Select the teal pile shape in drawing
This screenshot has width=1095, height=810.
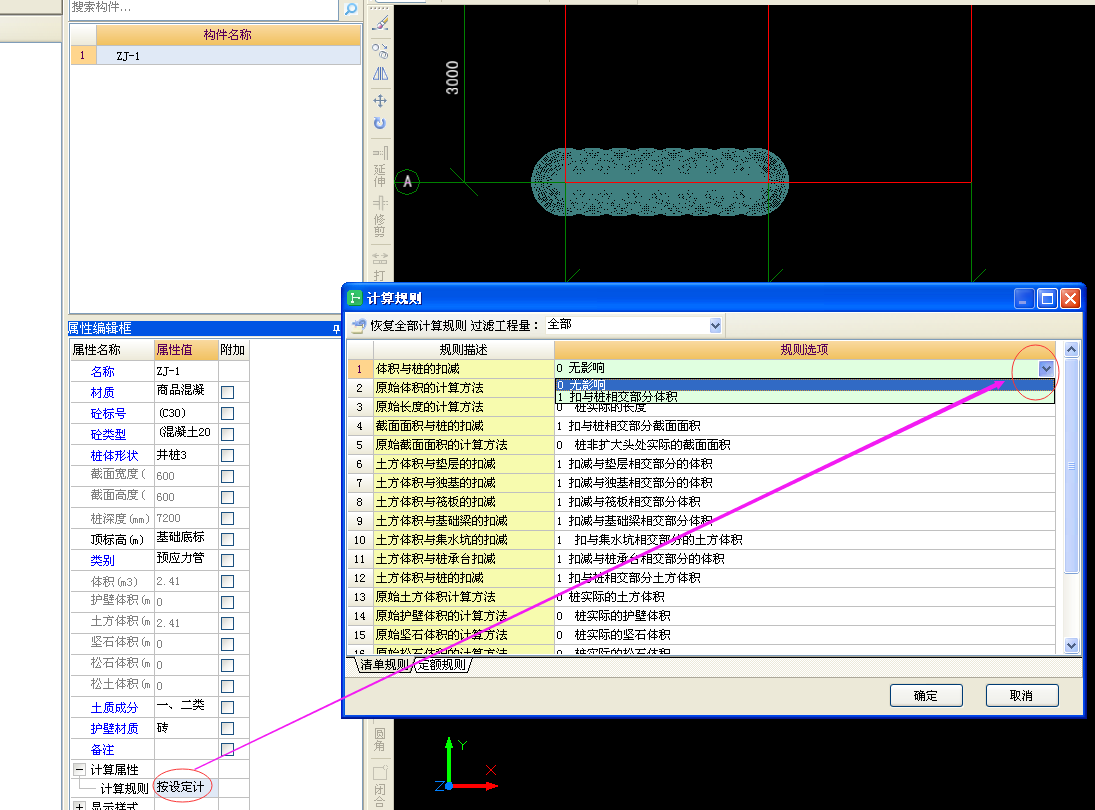(x=660, y=182)
